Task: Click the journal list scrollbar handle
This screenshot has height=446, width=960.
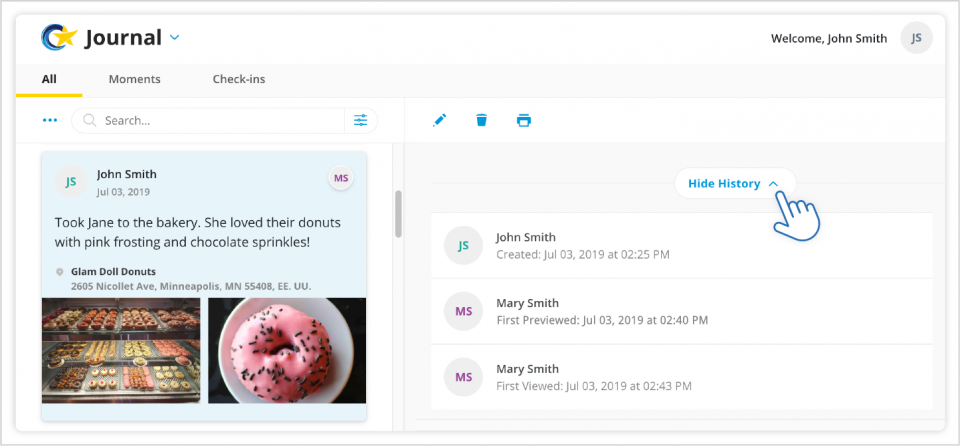Action: click(398, 214)
